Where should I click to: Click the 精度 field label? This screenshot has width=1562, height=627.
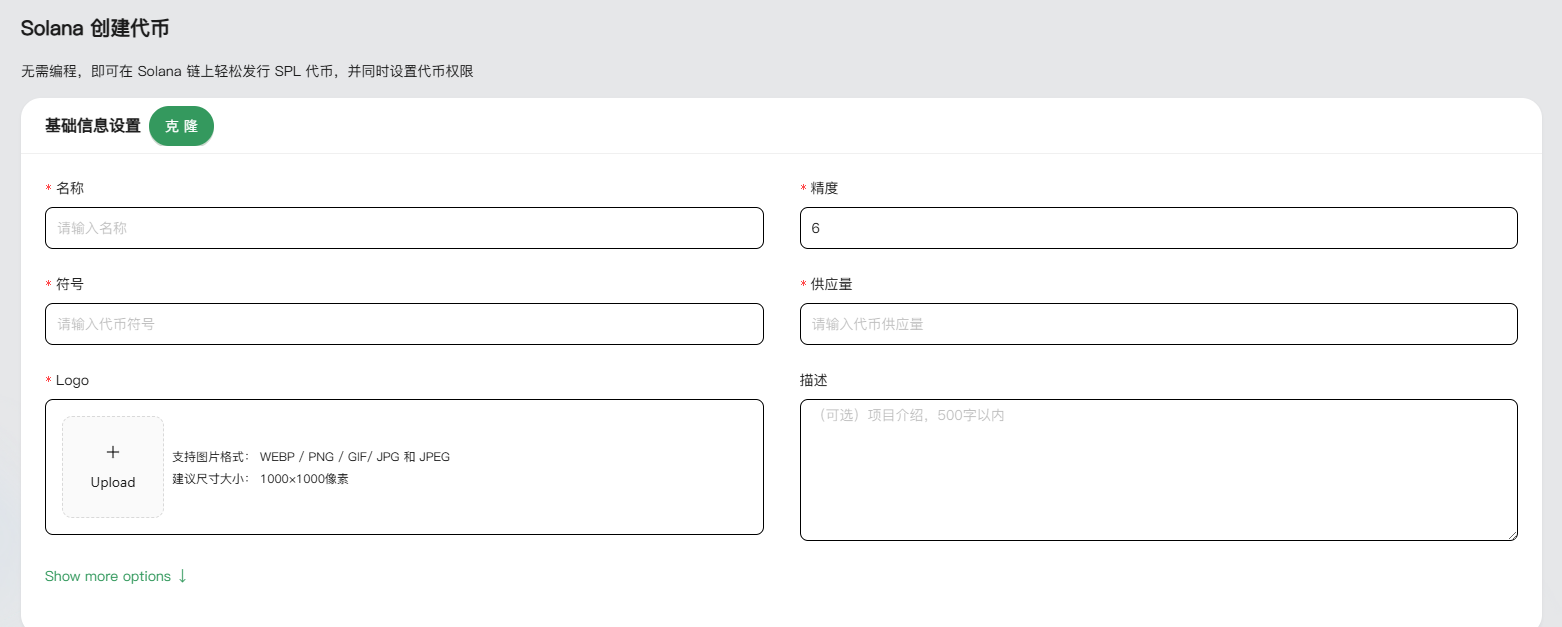click(x=825, y=188)
